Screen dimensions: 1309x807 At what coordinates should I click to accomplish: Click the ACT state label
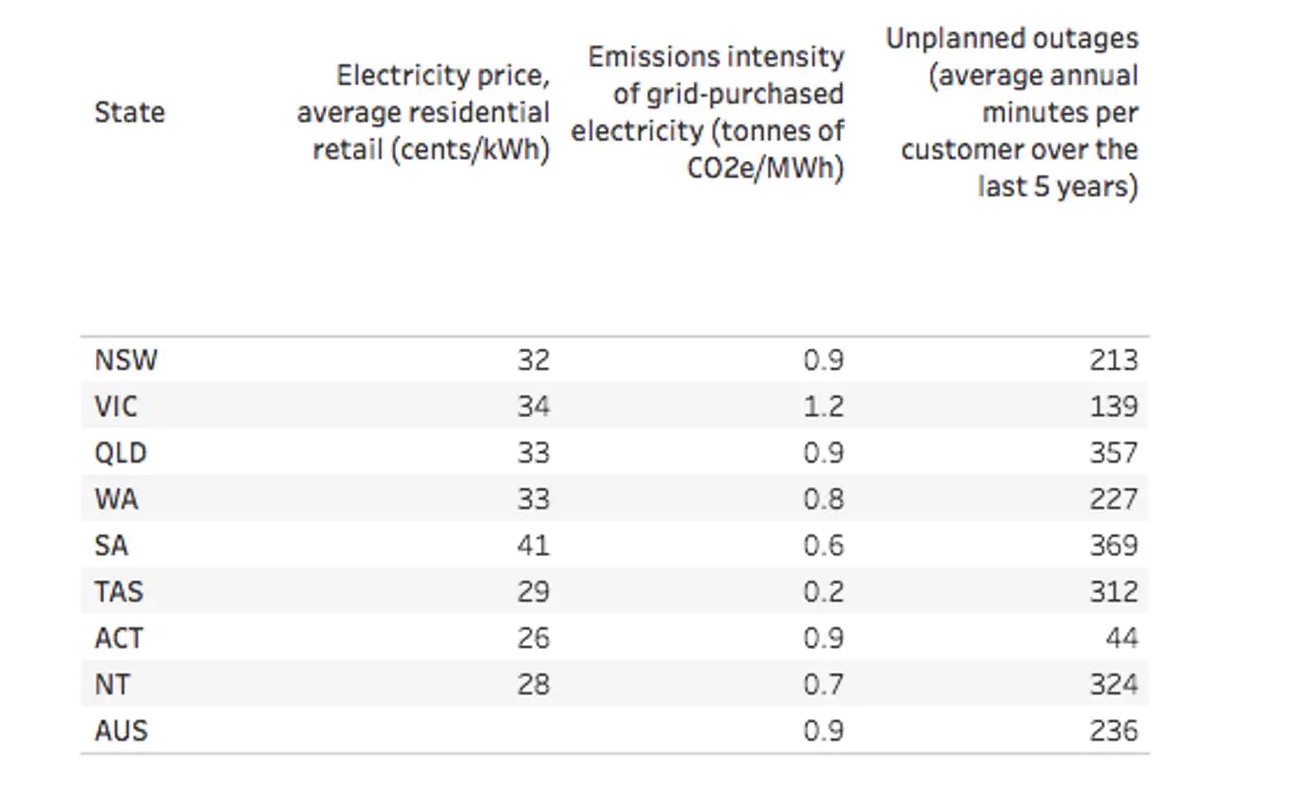(x=118, y=638)
